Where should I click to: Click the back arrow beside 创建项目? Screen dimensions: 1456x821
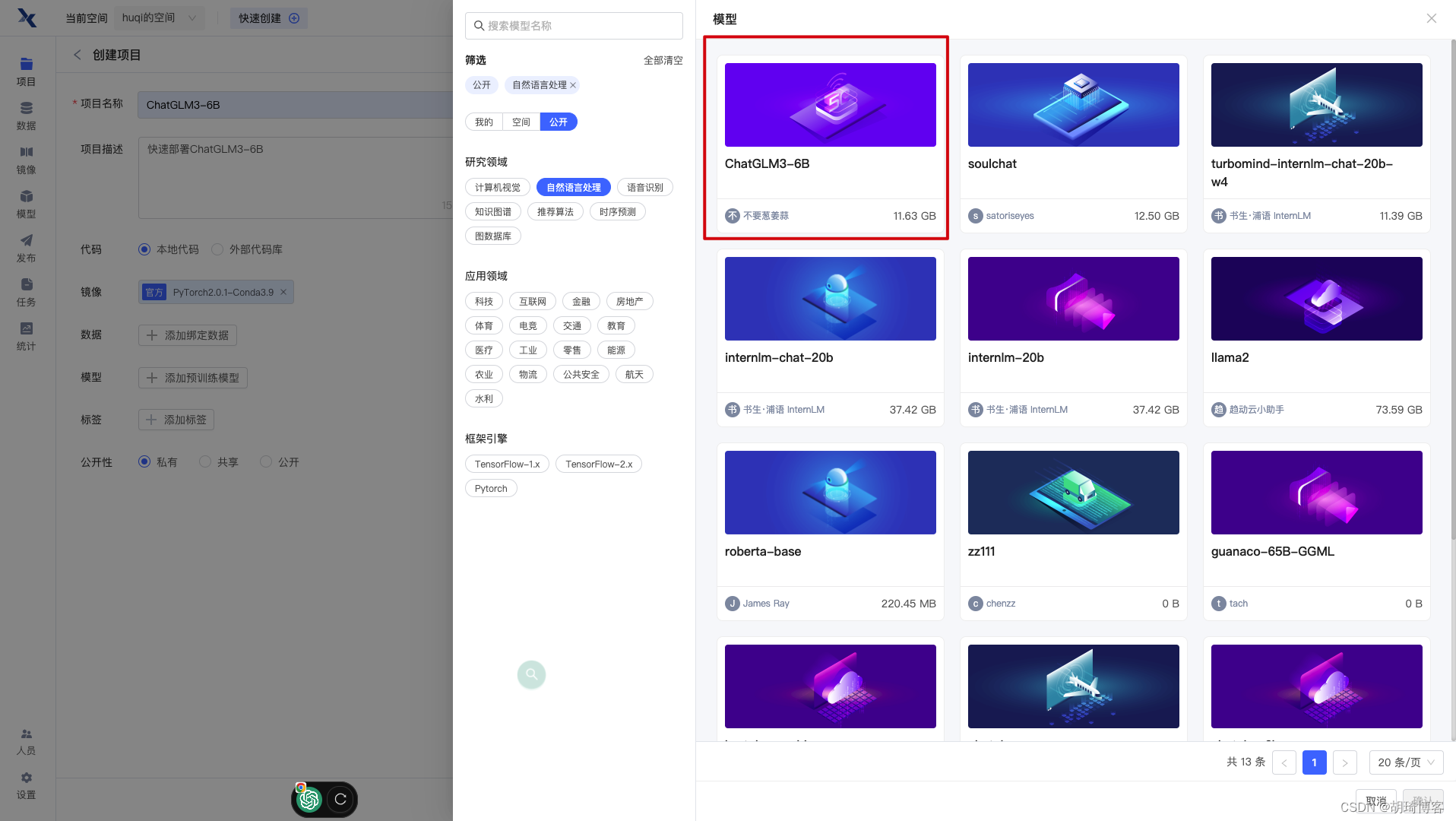point(77,55)
